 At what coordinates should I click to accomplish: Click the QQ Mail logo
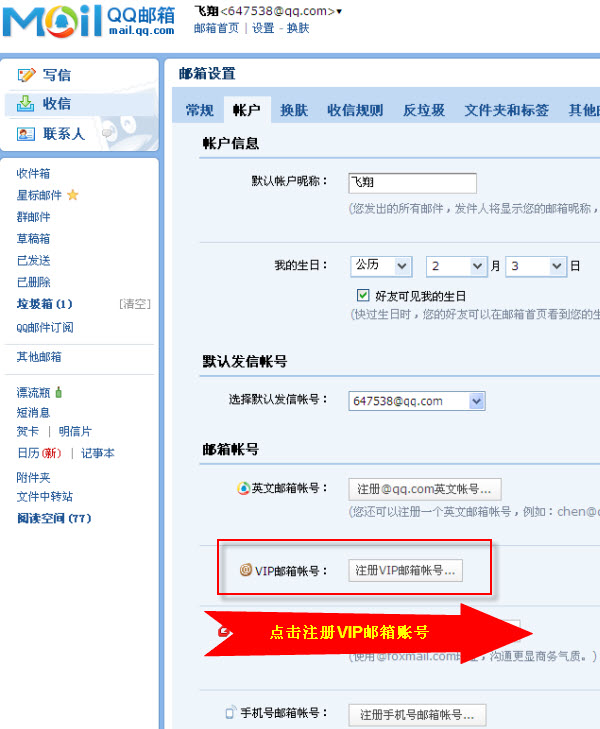click(x=89, y=21)
